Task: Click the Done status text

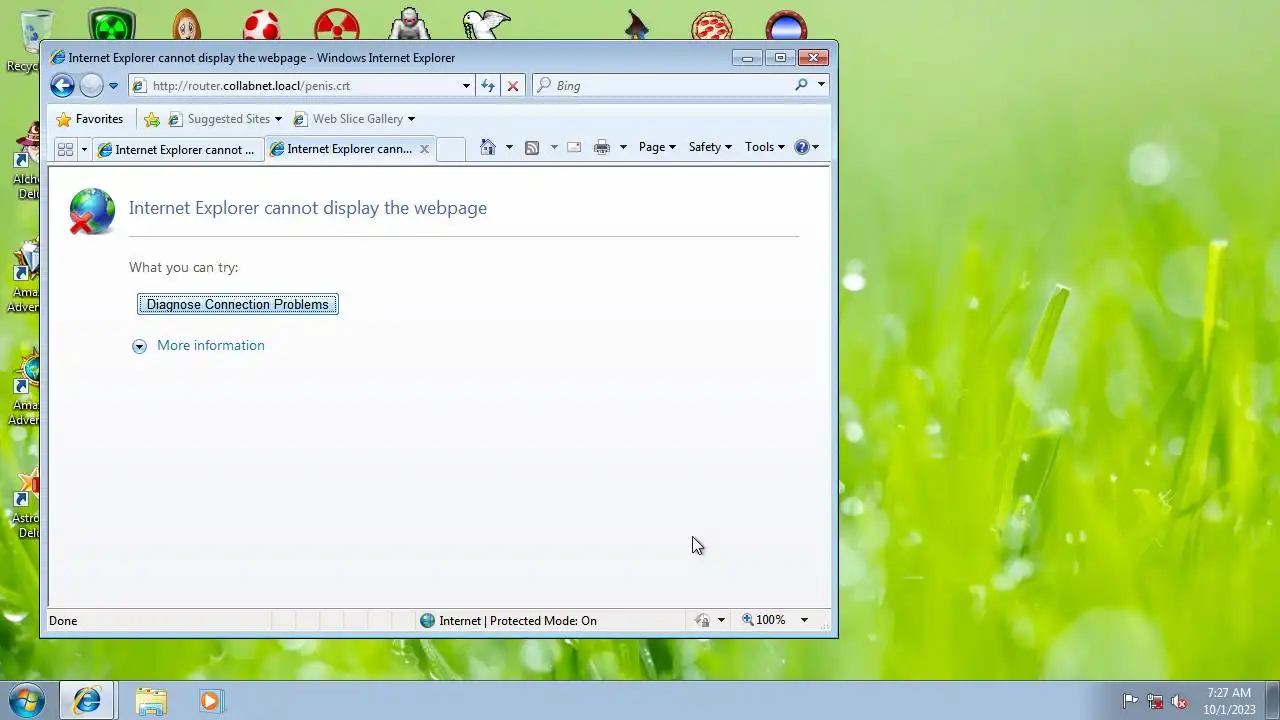Action: 63,620
